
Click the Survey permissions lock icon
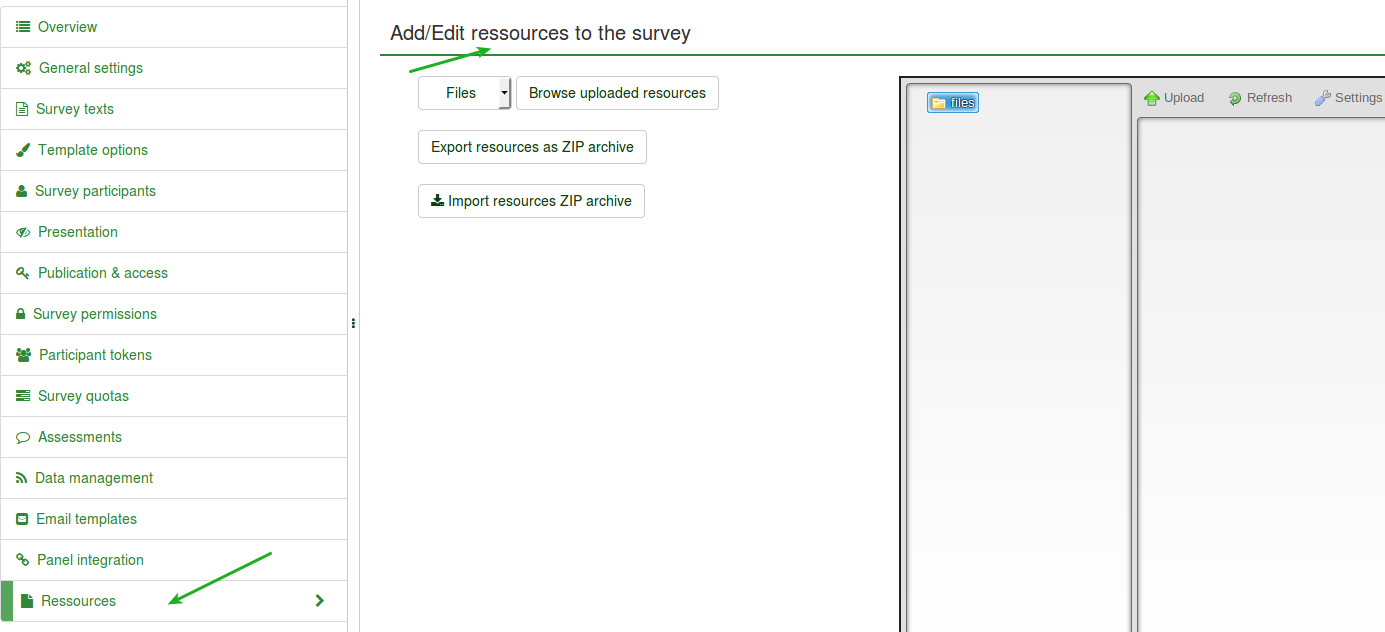(21, 314)
